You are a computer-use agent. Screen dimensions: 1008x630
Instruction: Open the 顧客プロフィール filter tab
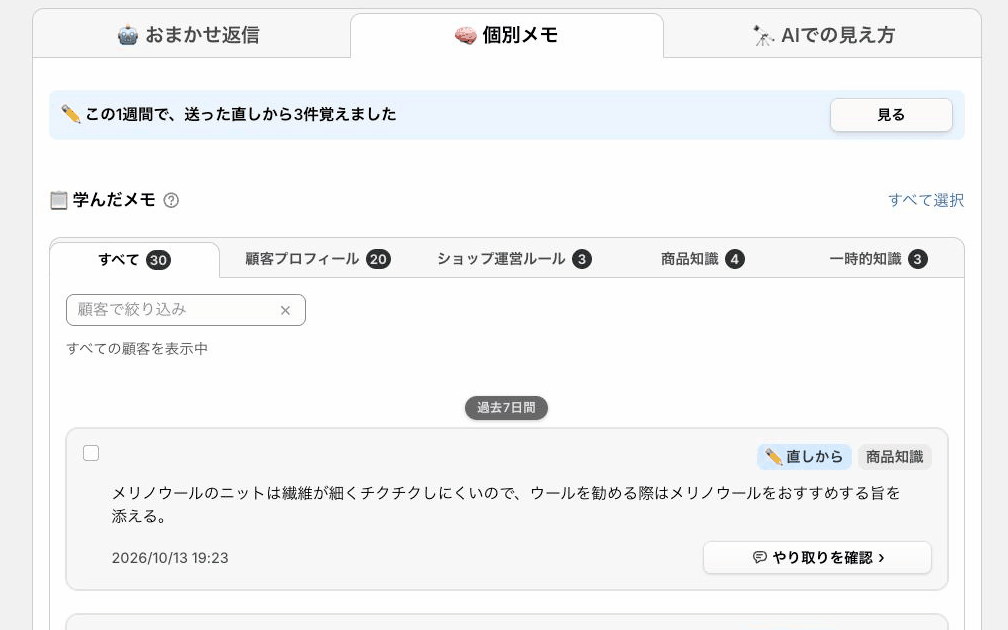pyautogui.click(x=318, y=259)
